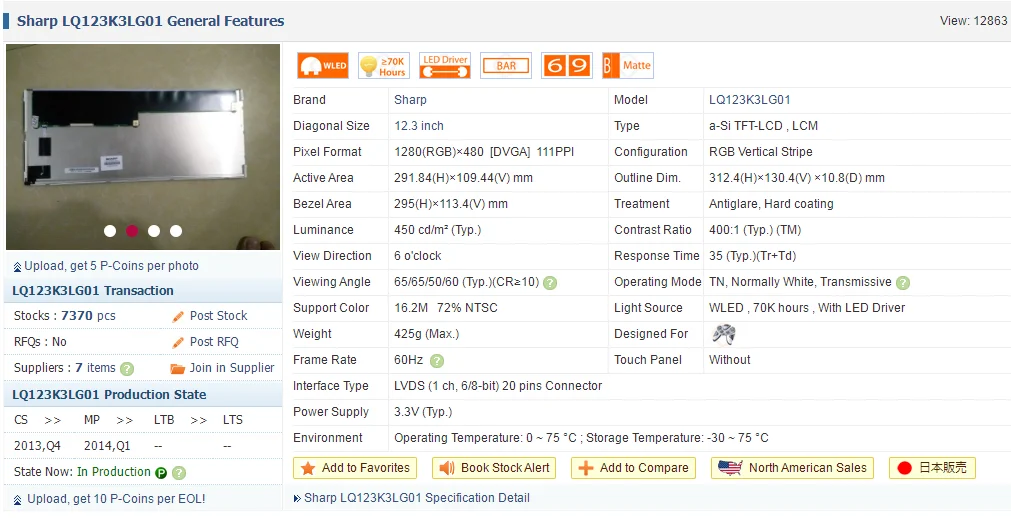Click the 2014,Q1 MP date
This screenshot has width=1011, height=518.
pyautogui.click(x=107, y=446)
